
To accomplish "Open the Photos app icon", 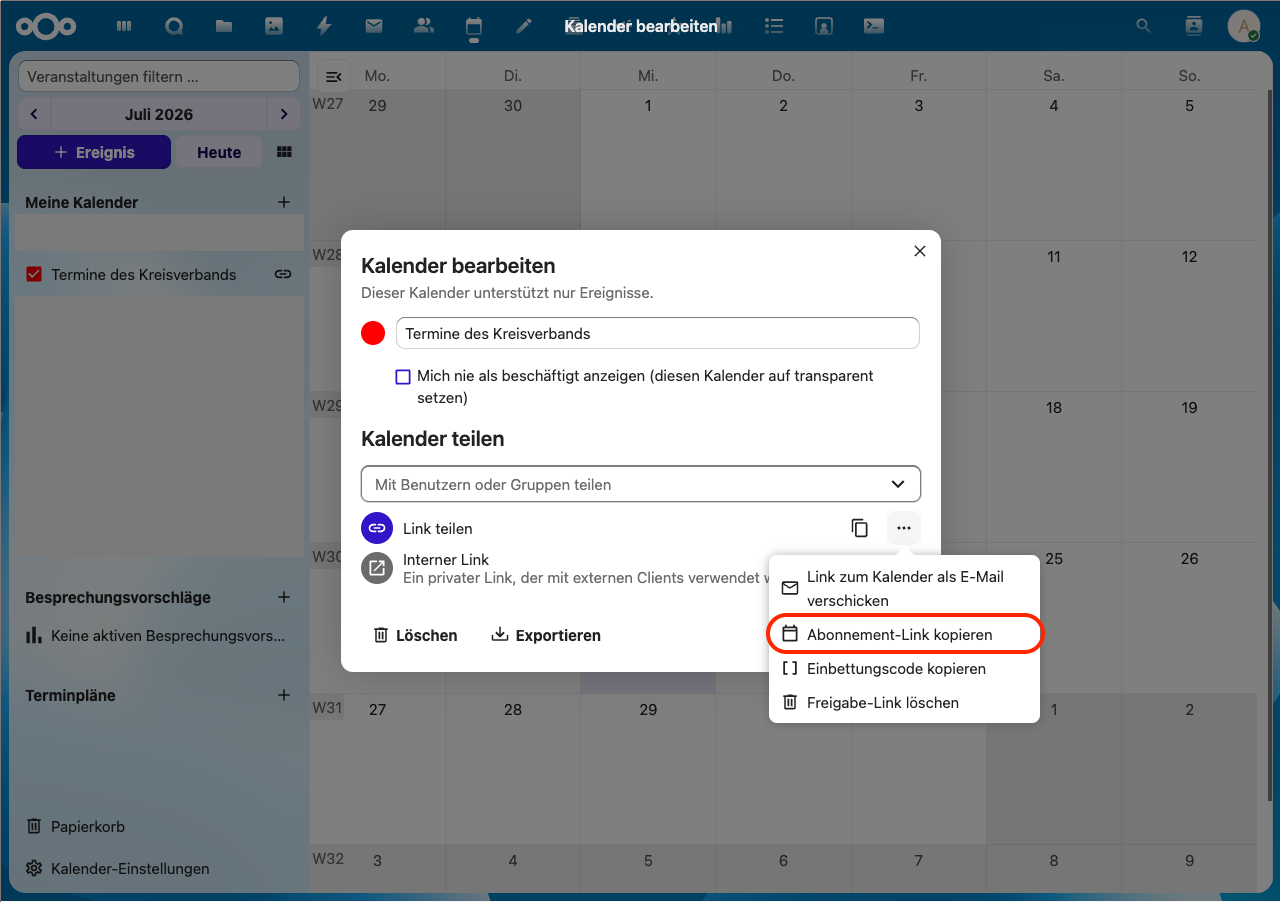I will [x=274, y=26].
